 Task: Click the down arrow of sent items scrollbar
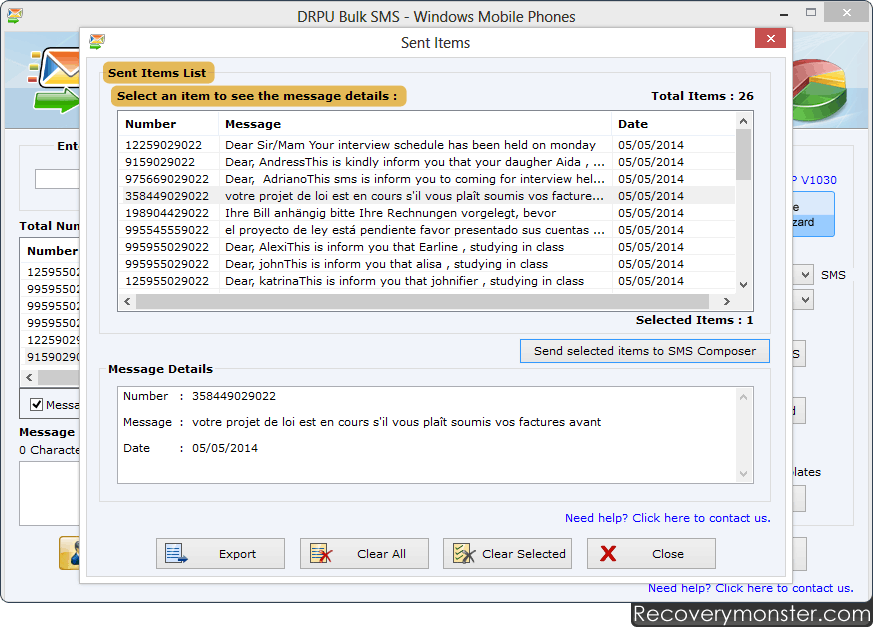(x=743, y=284)
